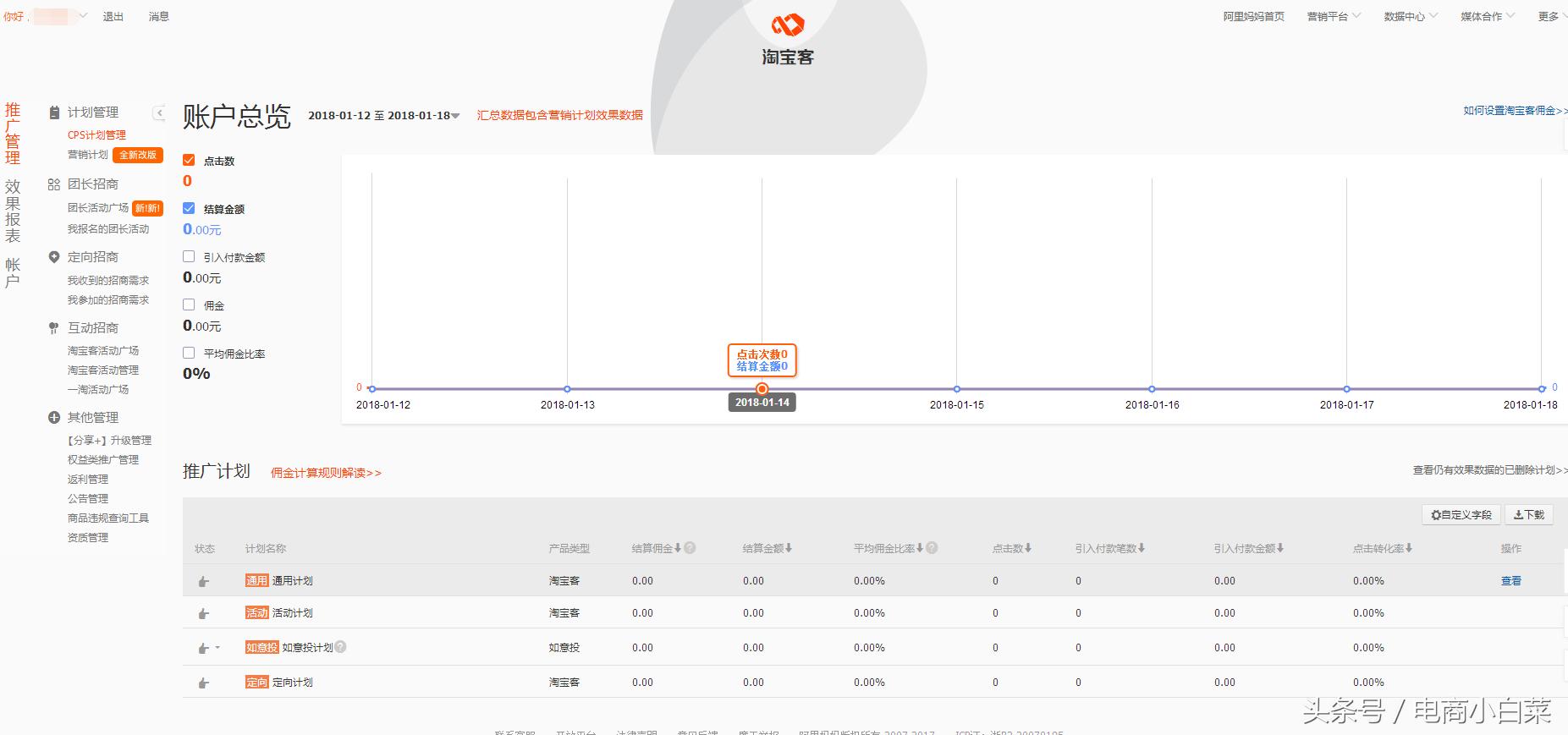Click the thumbs-up status icon for 如意投计划
The image size is (1568, 735).
tap(203, 649)
